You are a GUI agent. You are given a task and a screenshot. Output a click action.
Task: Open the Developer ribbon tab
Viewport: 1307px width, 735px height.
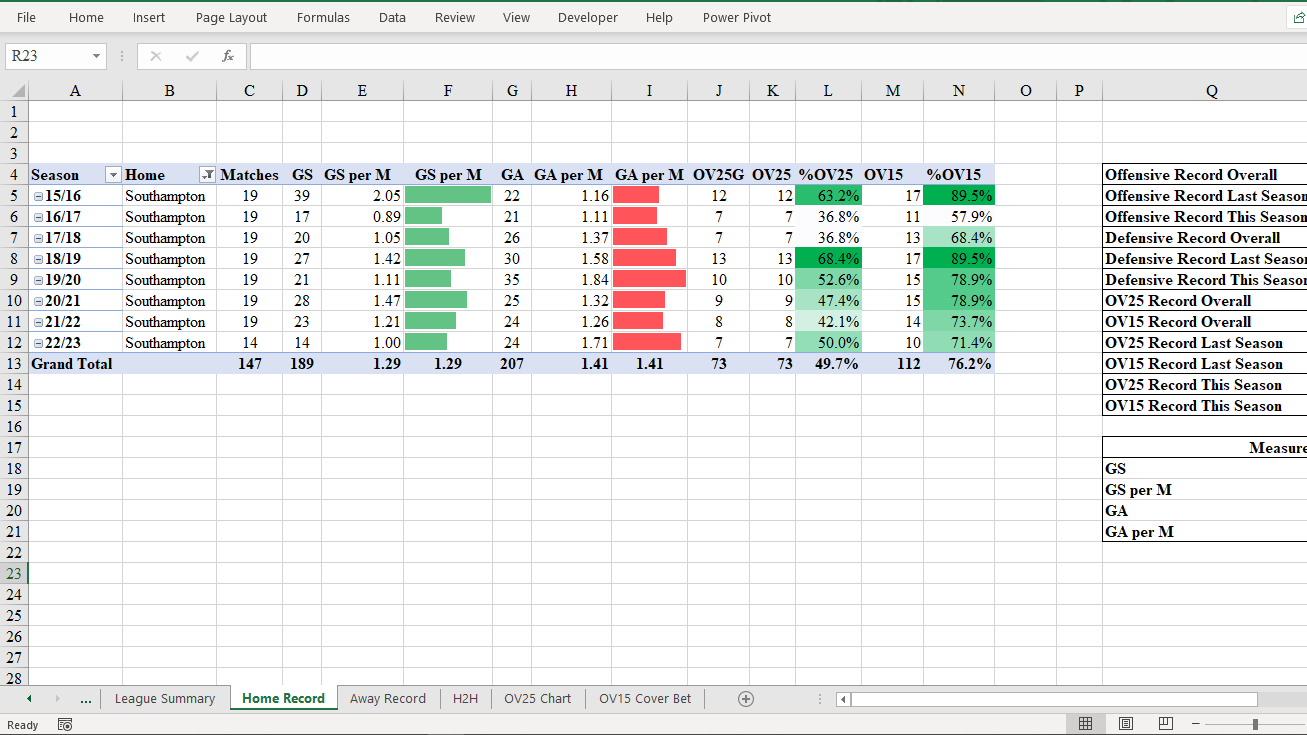click(x=588, y=17)
